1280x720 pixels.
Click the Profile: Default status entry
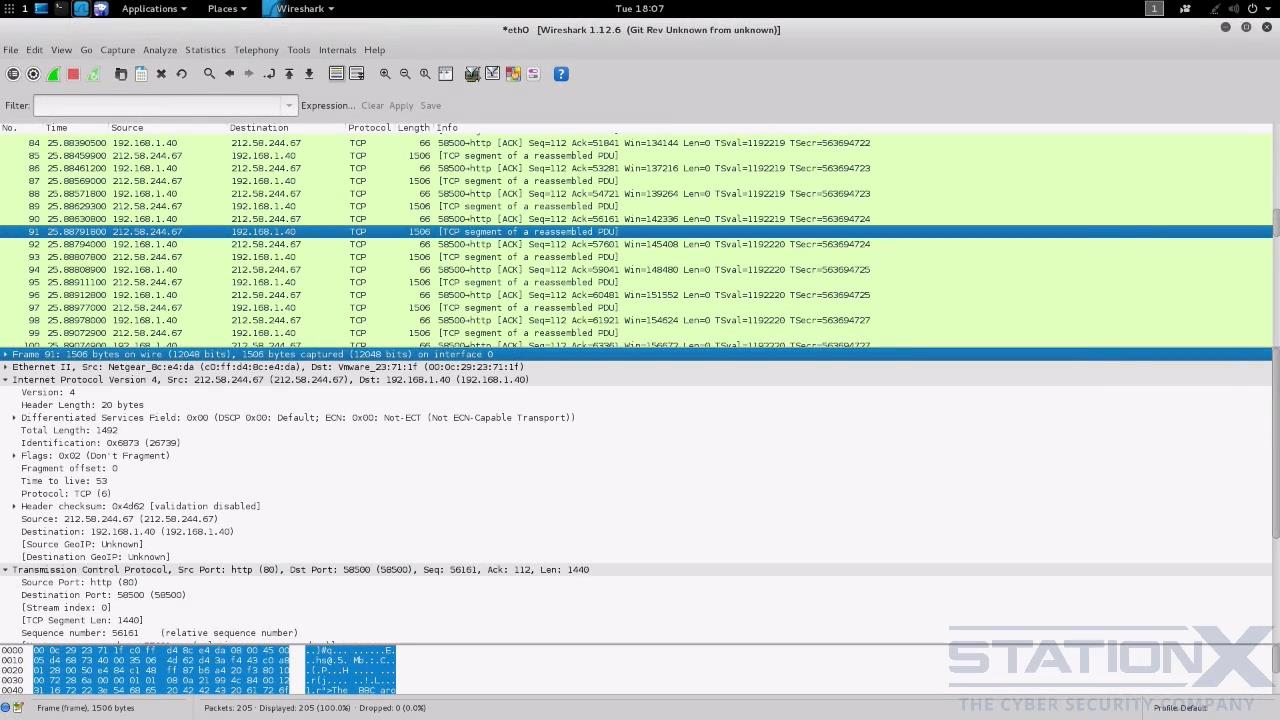click(x=1180, y=708)
